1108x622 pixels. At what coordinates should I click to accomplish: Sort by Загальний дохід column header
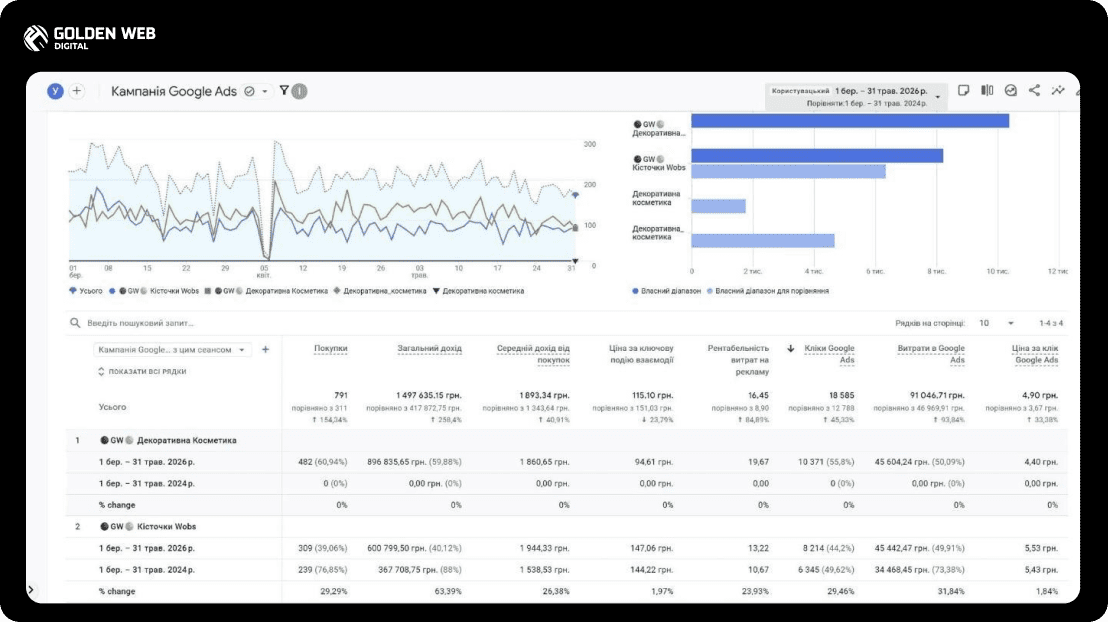pos(429,348)
